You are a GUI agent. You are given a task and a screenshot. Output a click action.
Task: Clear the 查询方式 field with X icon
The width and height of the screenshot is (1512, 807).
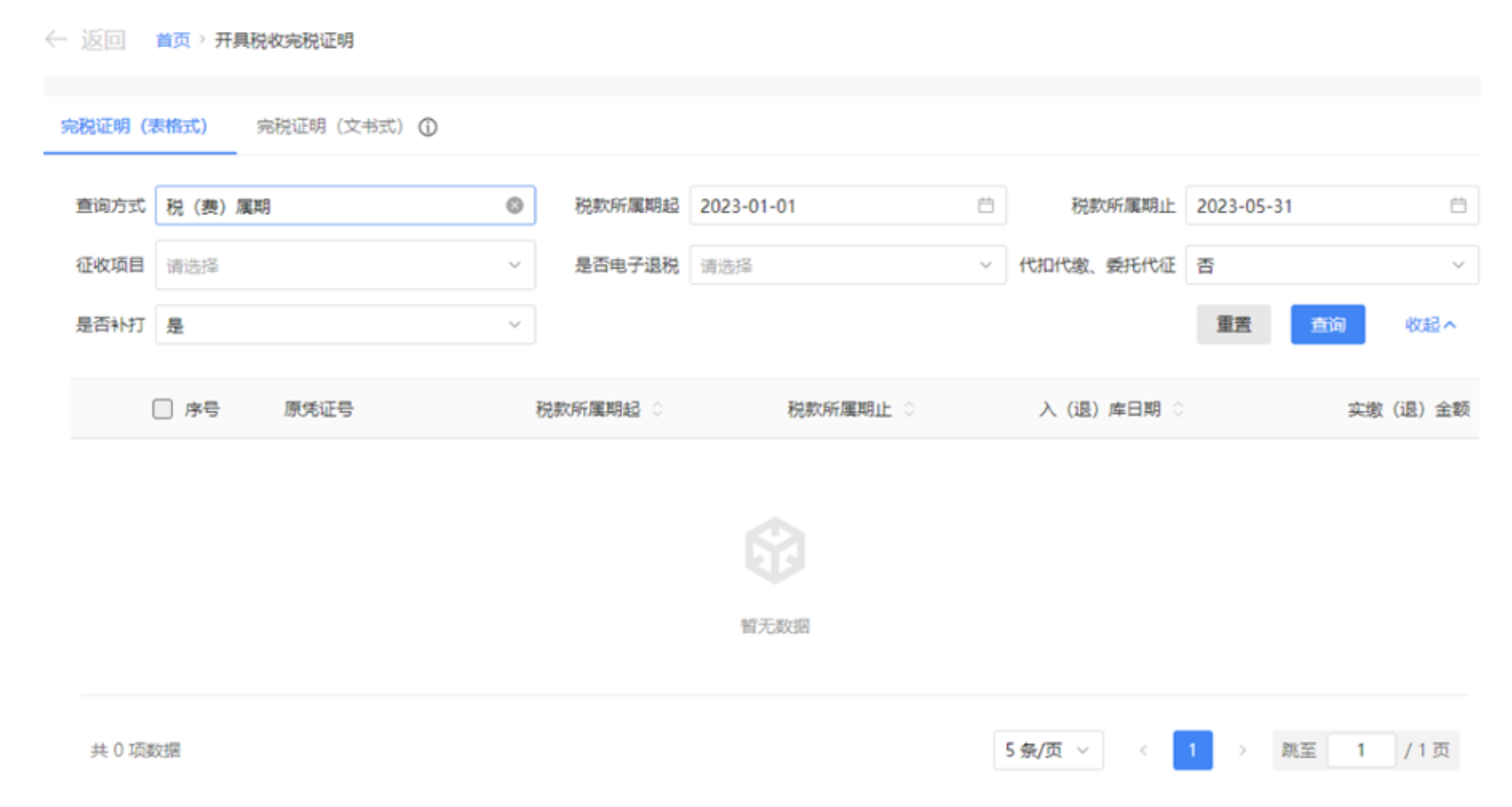(515, 205)
